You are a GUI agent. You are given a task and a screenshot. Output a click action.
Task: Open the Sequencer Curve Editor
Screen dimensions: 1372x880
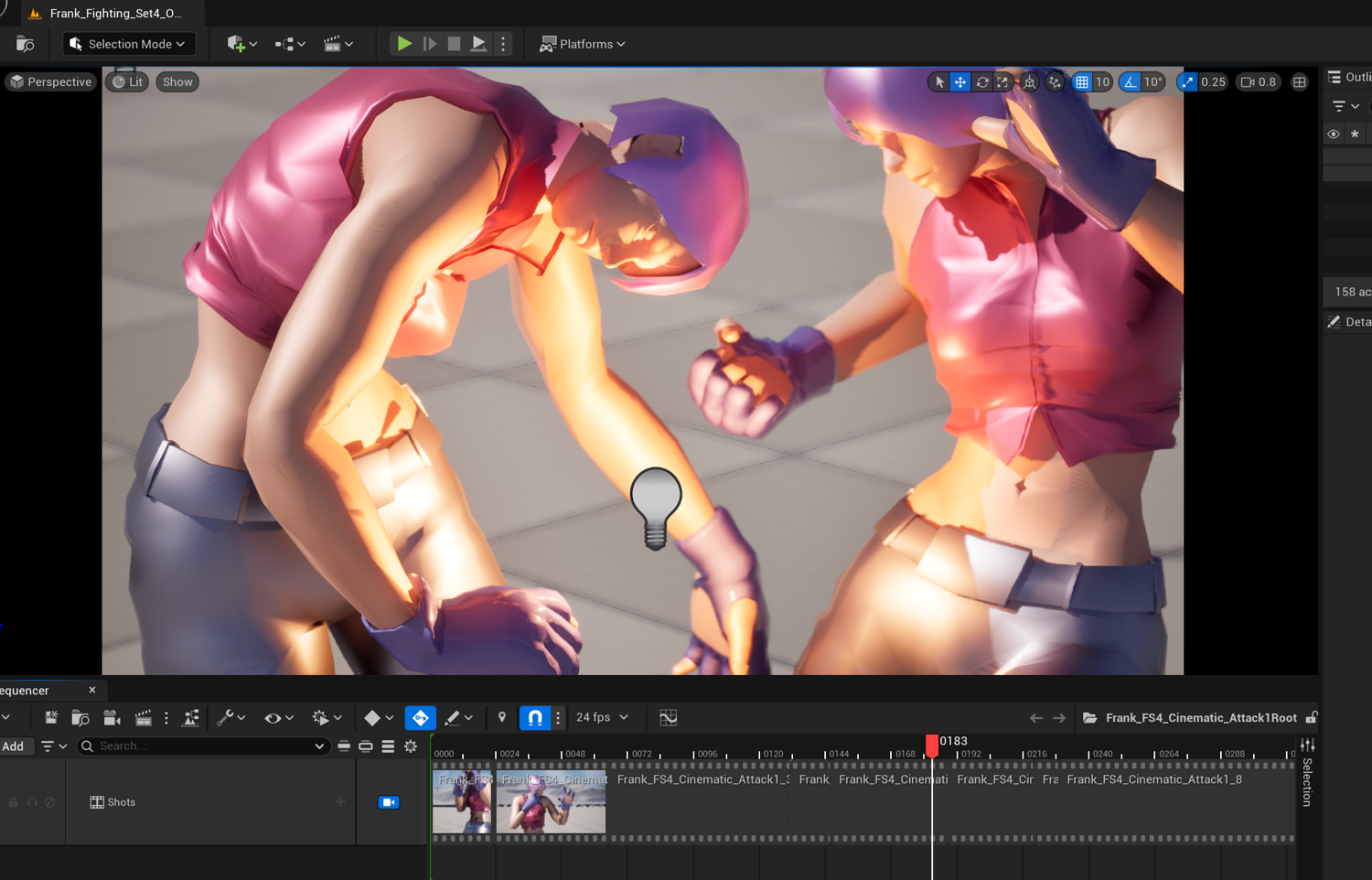point(669,718)
